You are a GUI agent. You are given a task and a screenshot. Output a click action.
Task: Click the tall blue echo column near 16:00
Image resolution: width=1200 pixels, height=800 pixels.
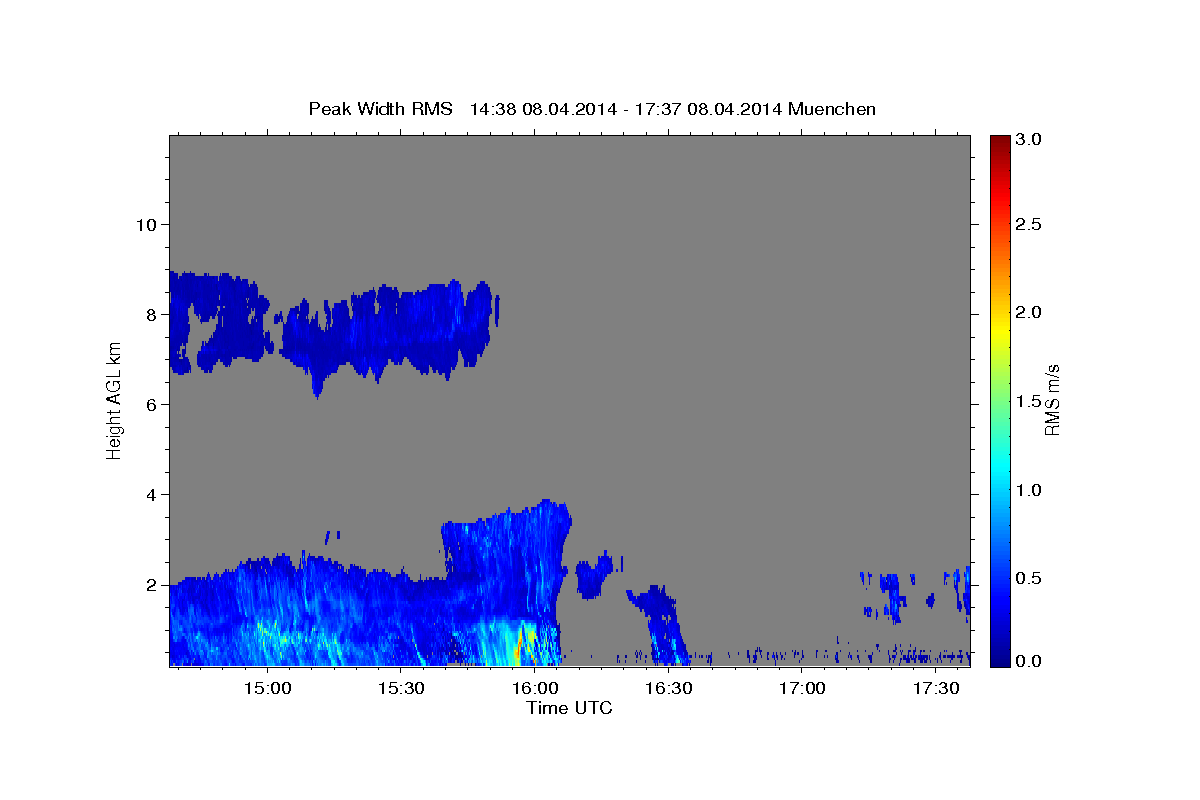coord(510,580)
